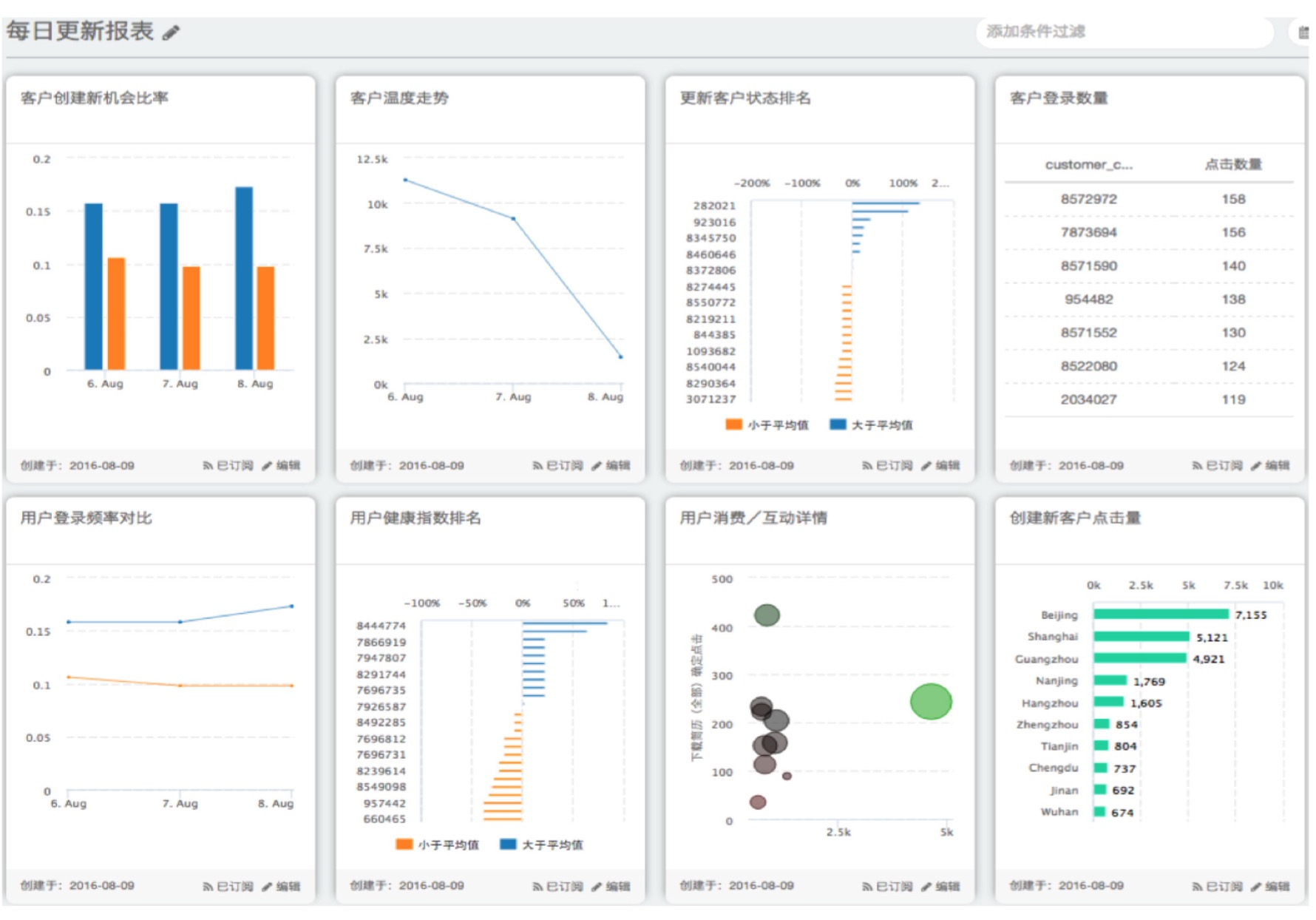
Task: Select table row 8522080
Action: point(1149,366)
